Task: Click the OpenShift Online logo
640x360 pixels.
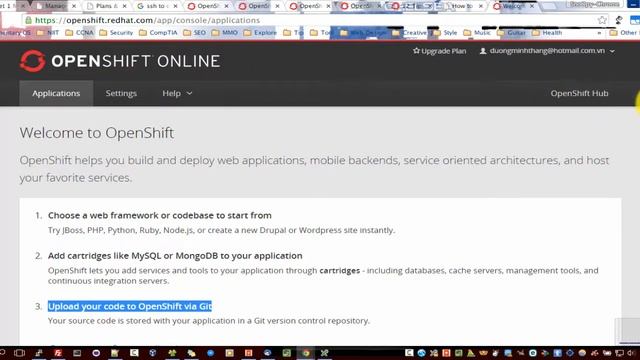Action: tap(120, 61)
